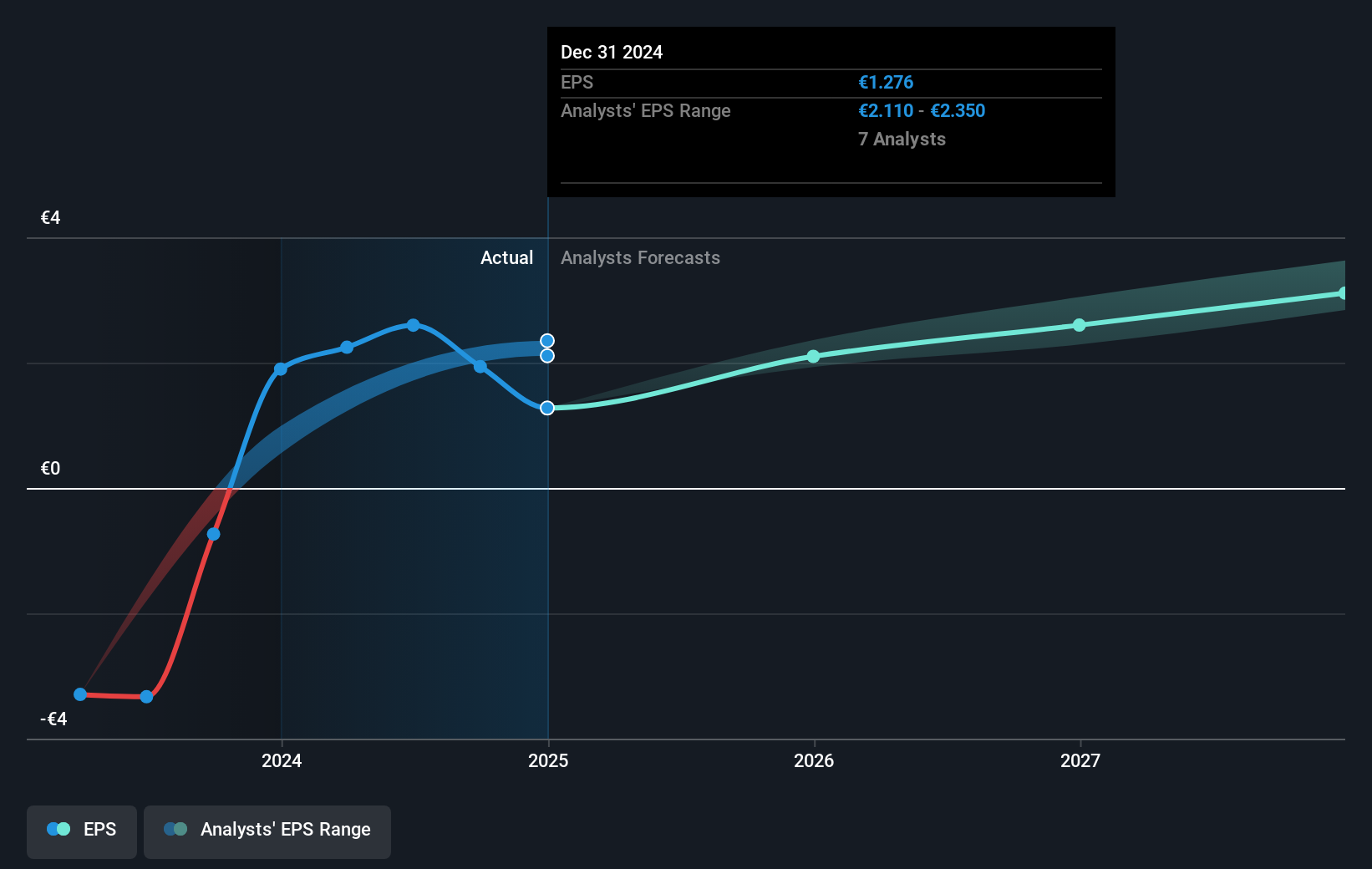
Task: Click the final forecast point at chart edge
Action: tap(1344, 293)
